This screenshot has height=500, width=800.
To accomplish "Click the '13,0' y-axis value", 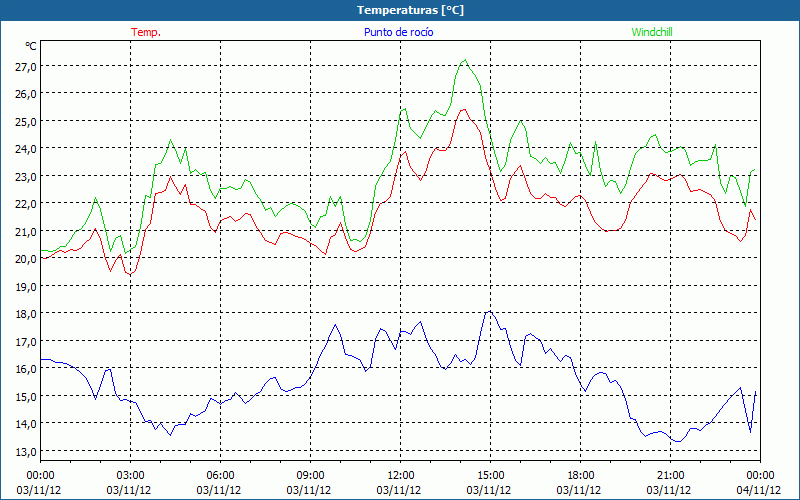I will (x=26, y=452).
